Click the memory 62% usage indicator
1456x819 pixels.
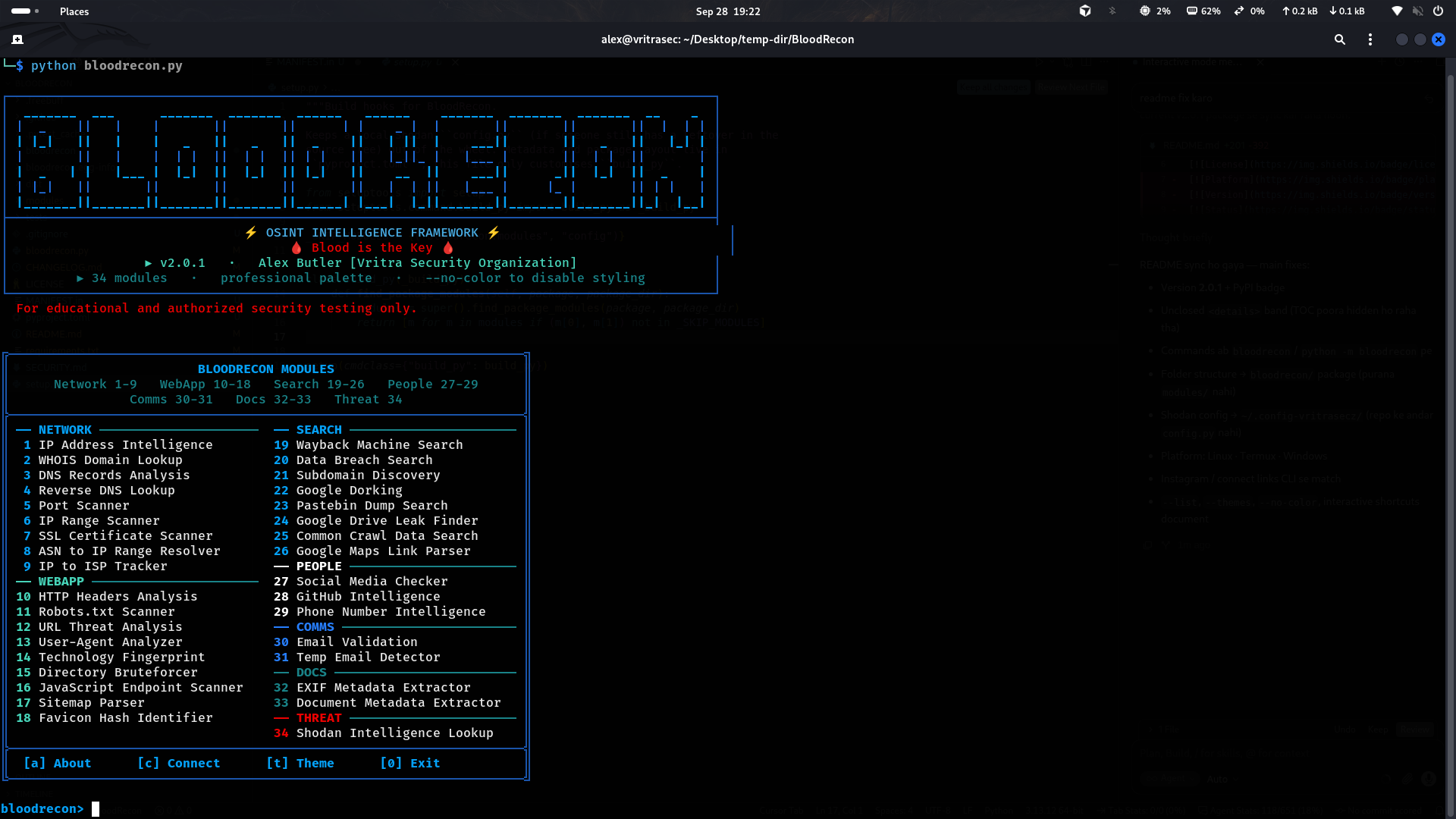tap(1203, 11)
